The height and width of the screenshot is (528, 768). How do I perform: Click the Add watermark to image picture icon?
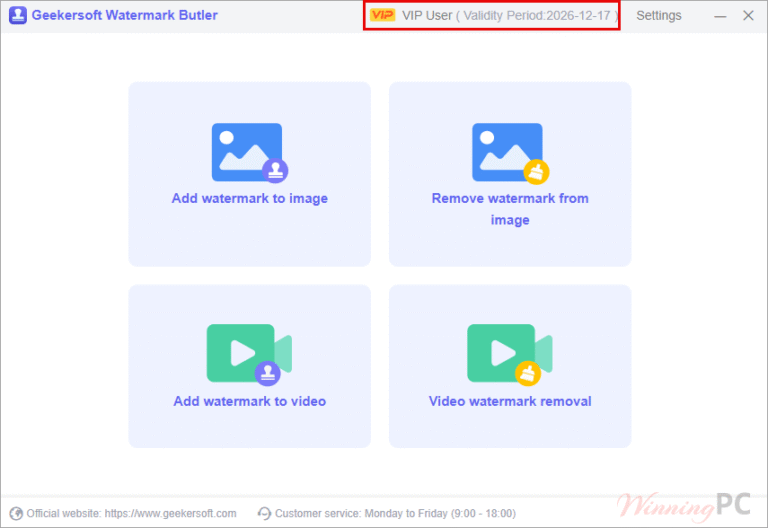[249, 153]
